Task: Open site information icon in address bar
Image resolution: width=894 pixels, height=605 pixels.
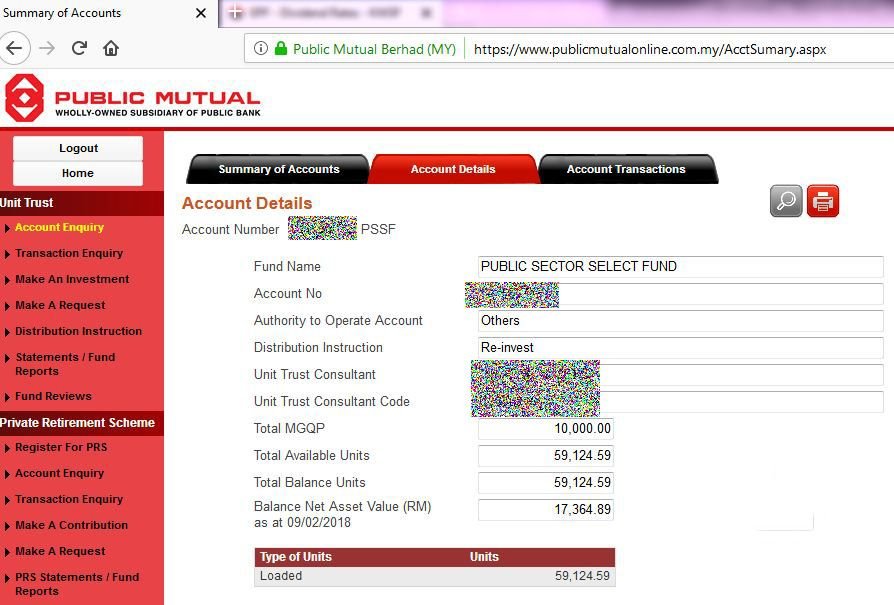Action: (x=261, y=48)
